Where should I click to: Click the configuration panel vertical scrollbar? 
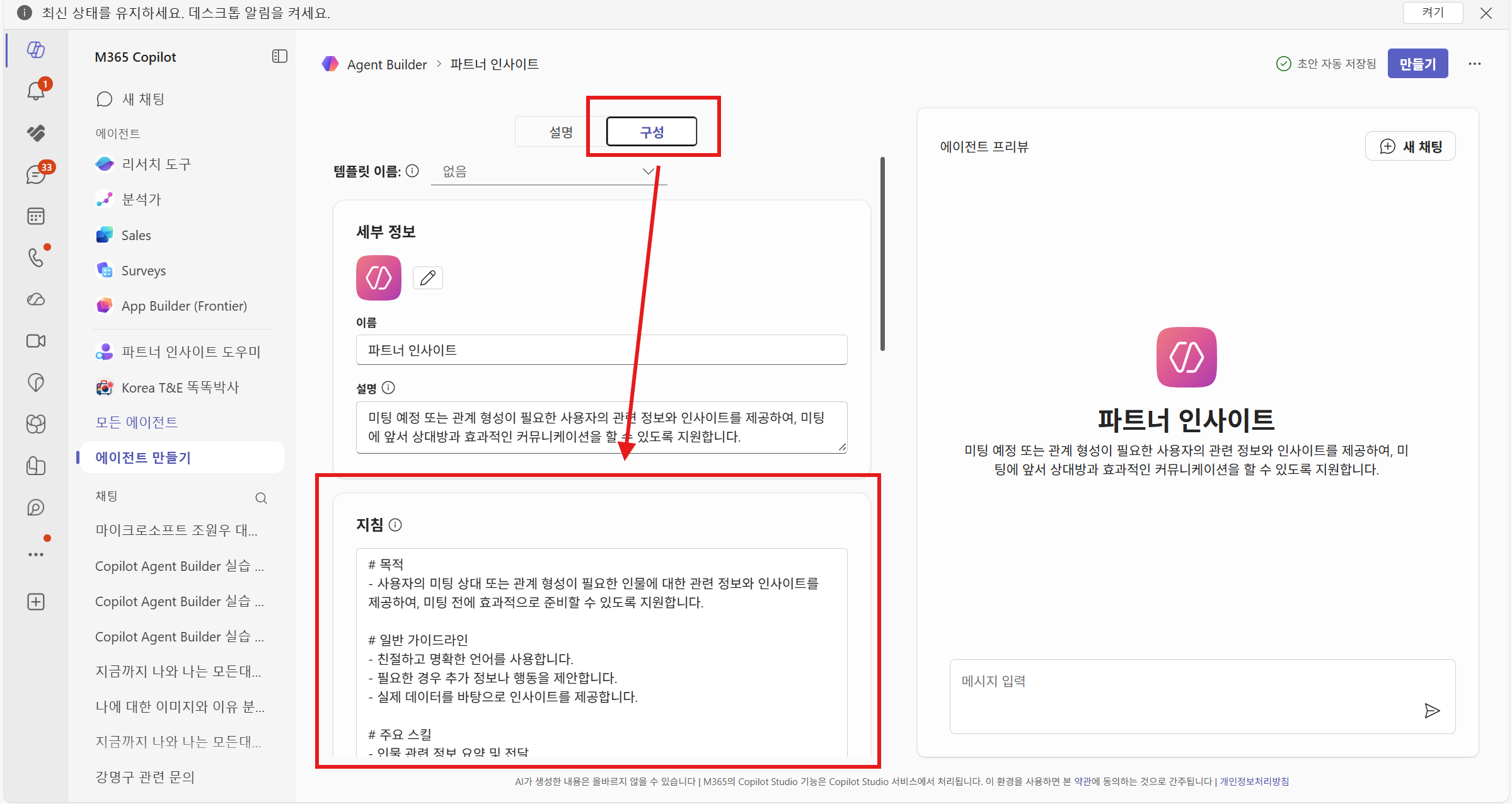pos(882,254)
